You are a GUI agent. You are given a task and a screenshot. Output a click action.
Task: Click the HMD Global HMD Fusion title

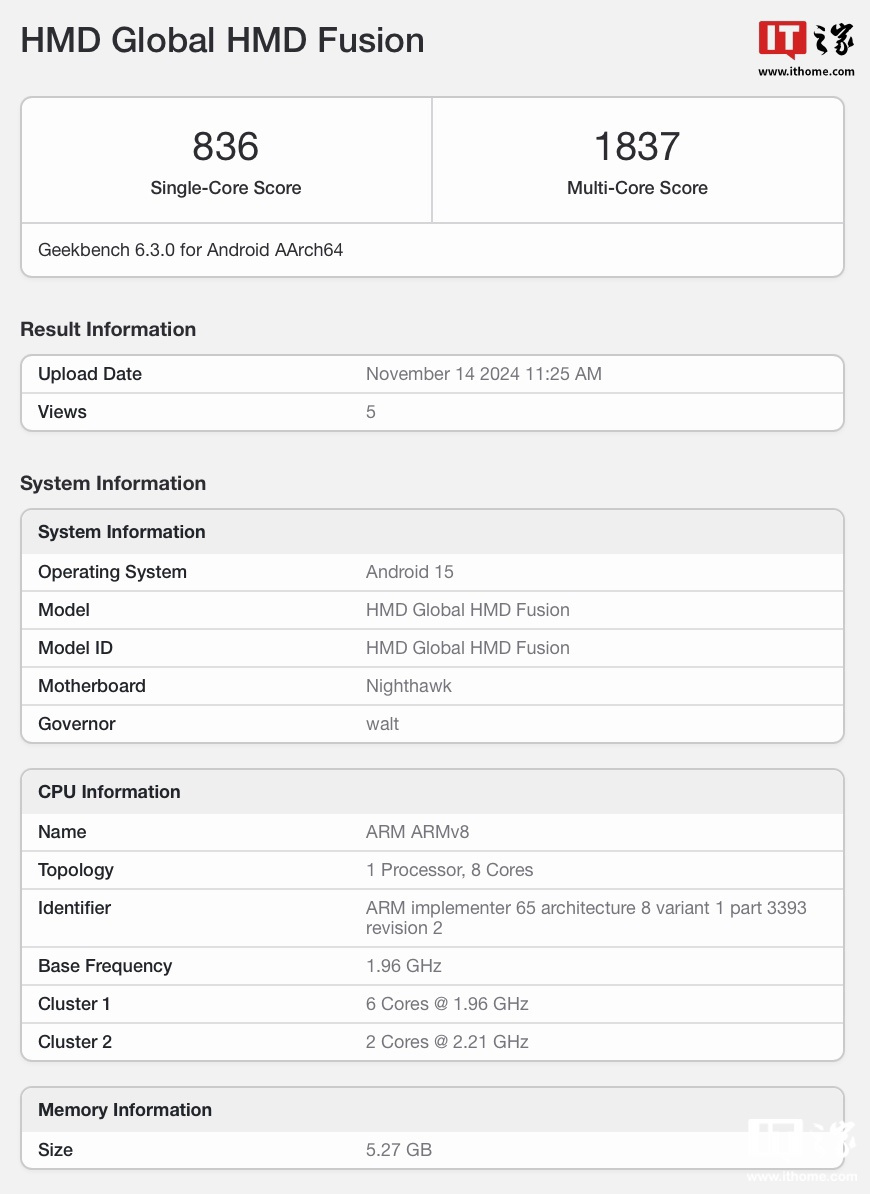(222, 40)
